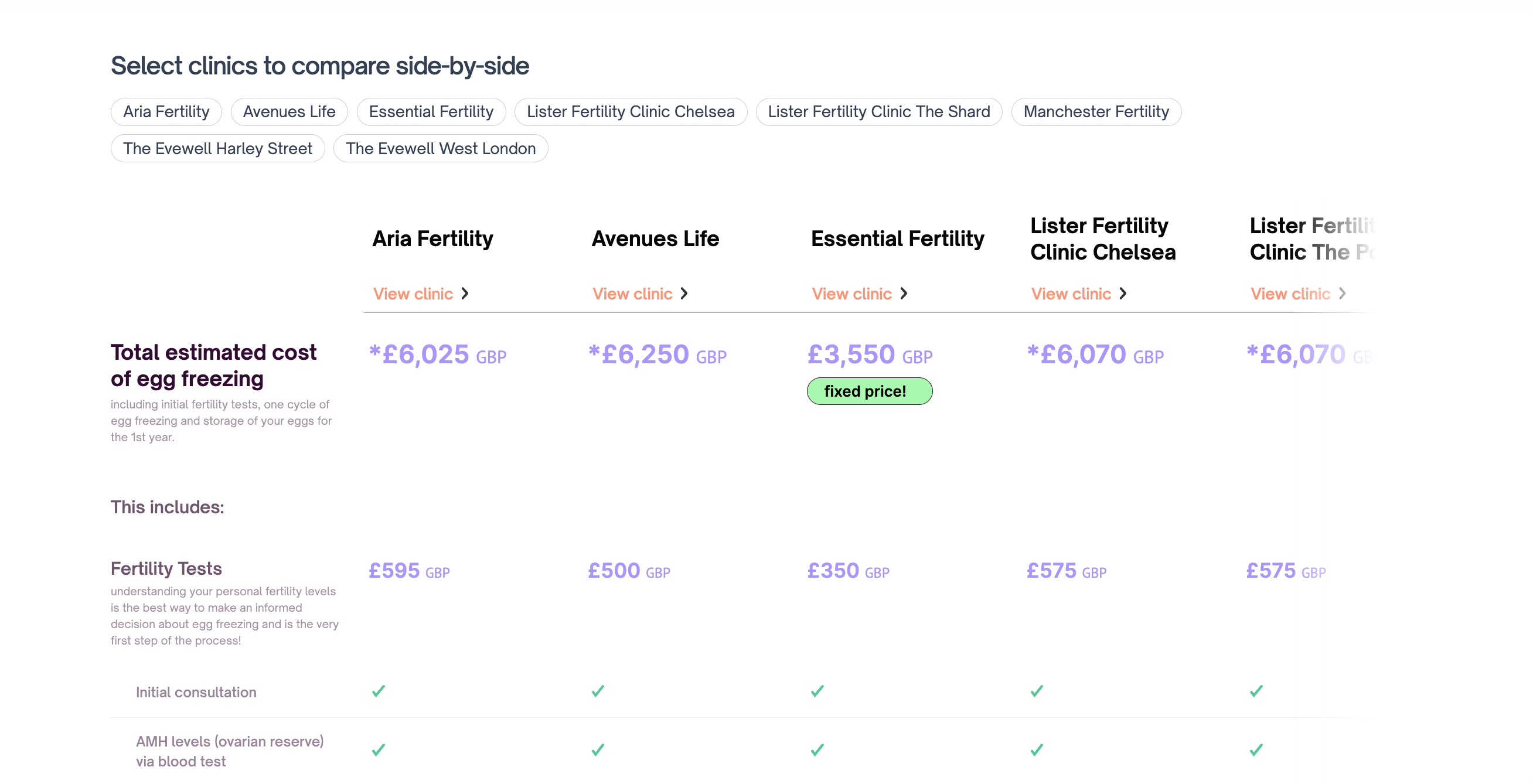
Task: Click Avenues Life column heading
Action: [655, 239]
